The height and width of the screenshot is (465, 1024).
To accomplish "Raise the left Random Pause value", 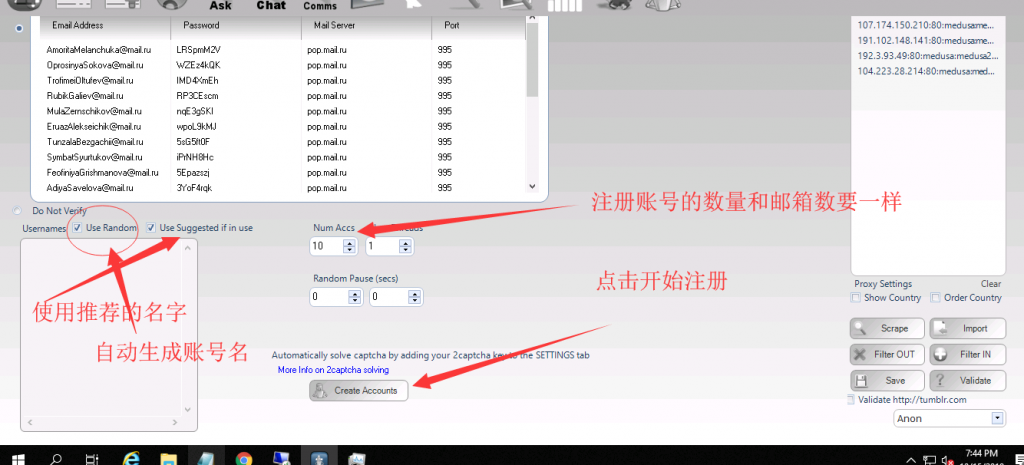I will (355, 294).
